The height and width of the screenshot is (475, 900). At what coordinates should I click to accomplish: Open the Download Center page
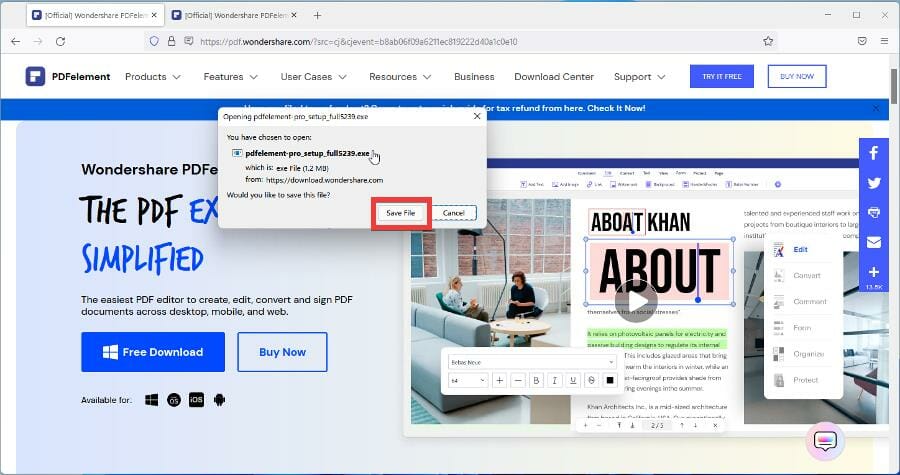point(554,76)
